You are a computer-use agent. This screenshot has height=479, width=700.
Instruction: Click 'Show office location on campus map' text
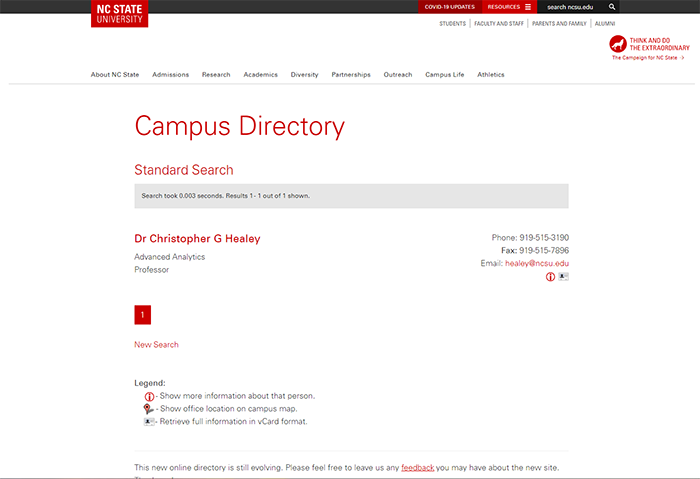pyautogui.click(x=229, y=409)
